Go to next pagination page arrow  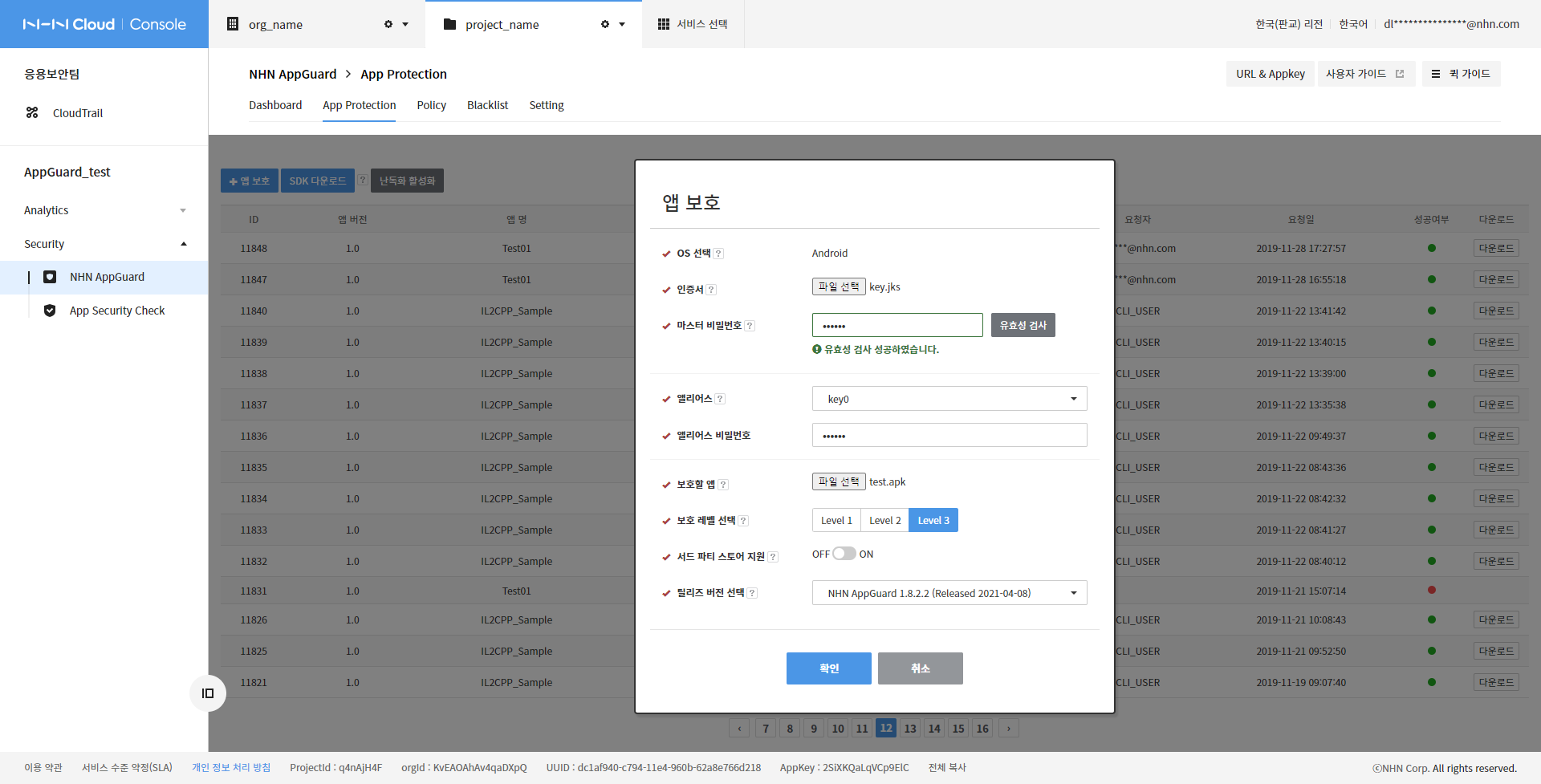click(x=1009, y=729)
